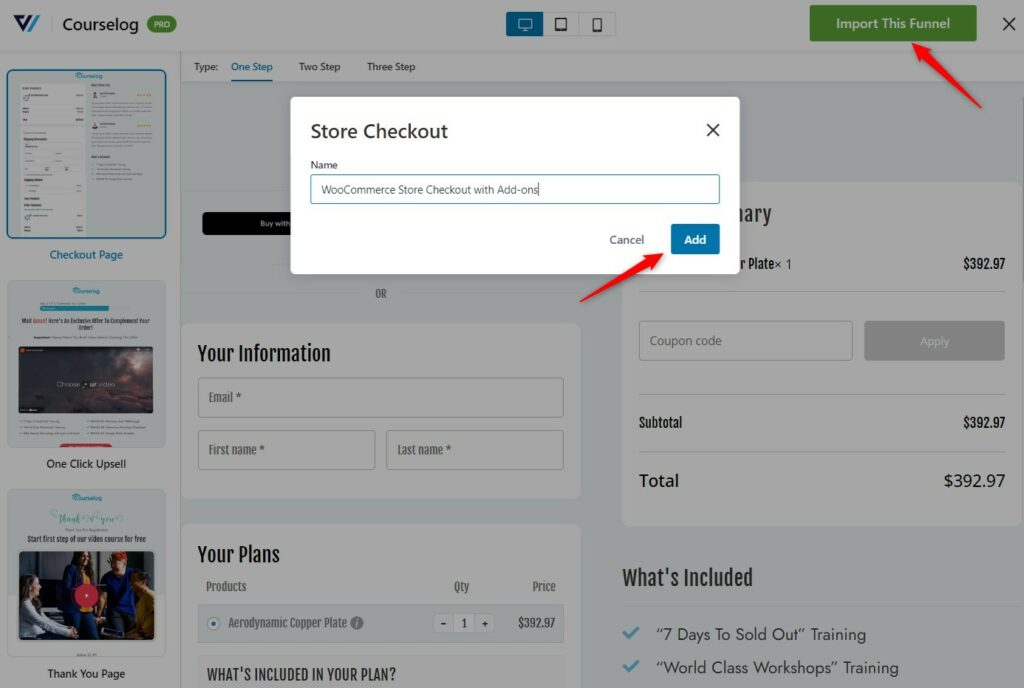Click the Thank You Page label
This screenshot has height=688, width=1024.
86,674
